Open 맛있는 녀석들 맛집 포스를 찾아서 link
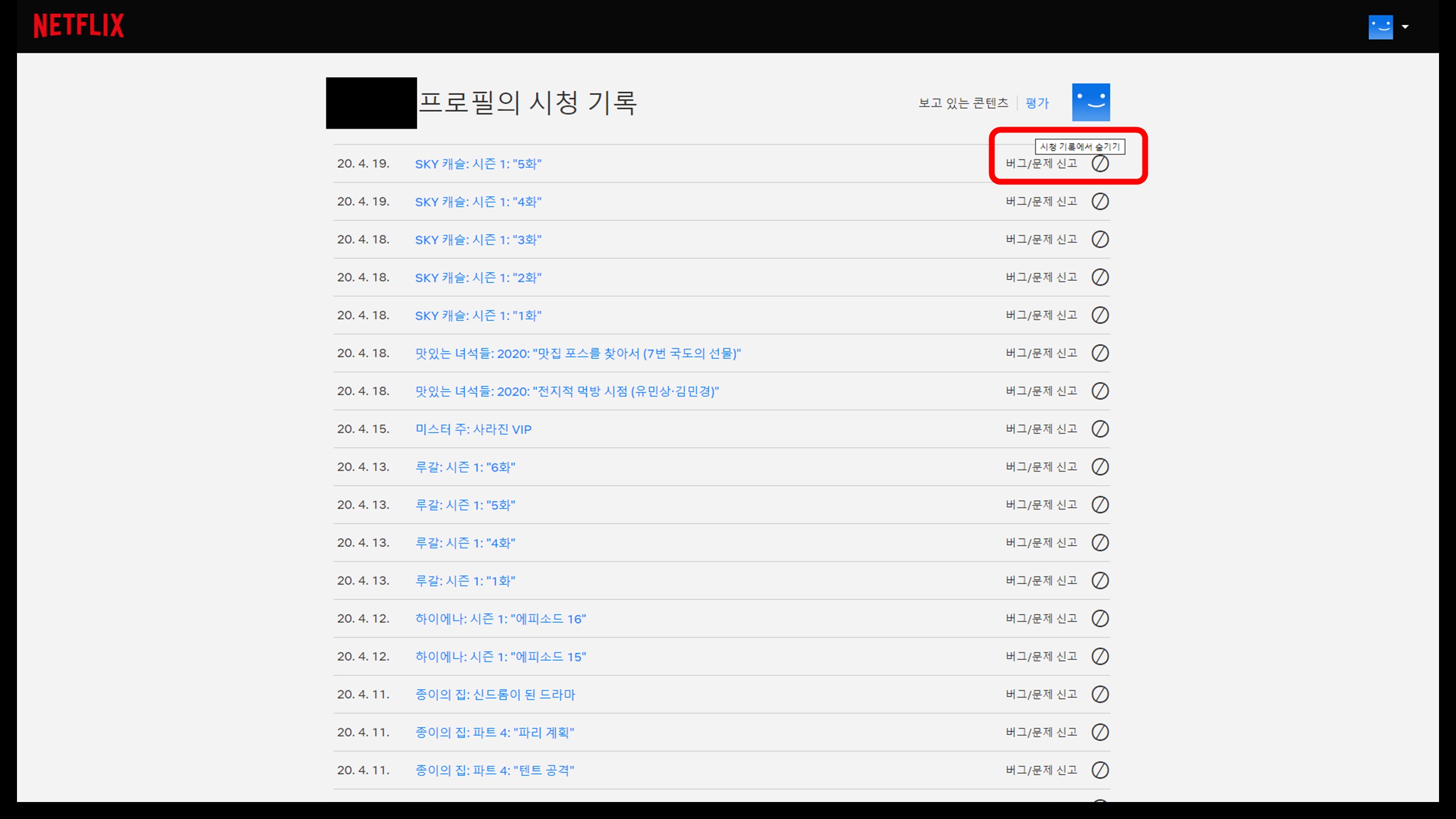Image resolution: width=1456 pixels, height=819 pixels. pyautogui.click(x=577, y=353)
